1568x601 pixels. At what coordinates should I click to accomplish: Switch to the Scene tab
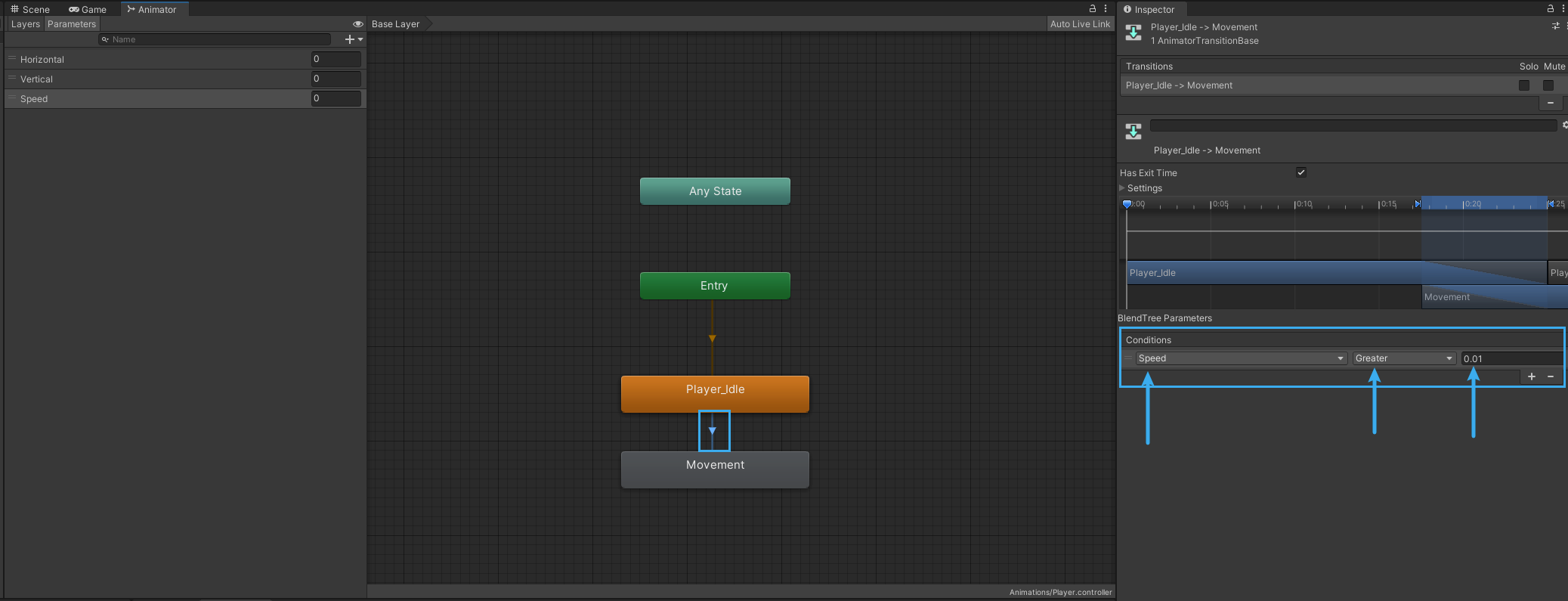click(x=30, y=9)
